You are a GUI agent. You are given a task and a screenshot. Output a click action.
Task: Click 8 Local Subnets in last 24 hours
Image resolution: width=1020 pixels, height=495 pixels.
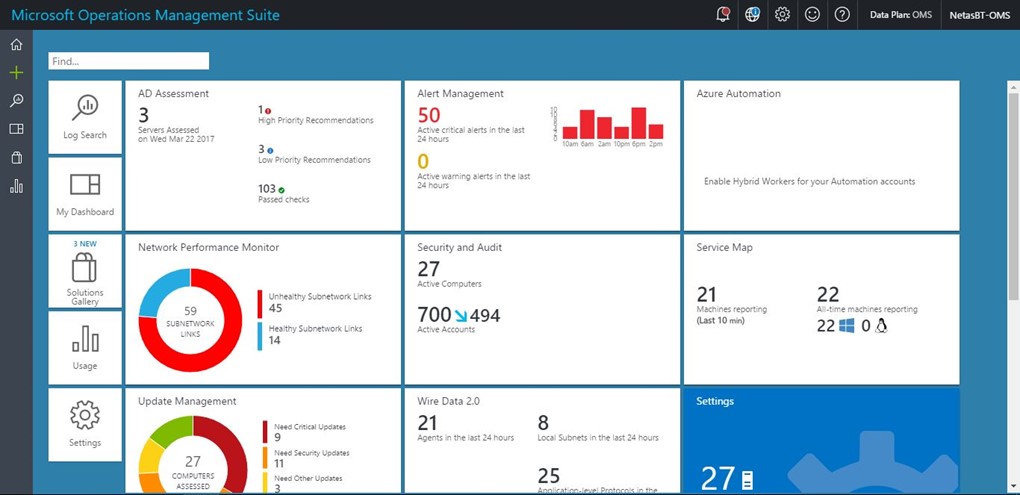[598, 428]
